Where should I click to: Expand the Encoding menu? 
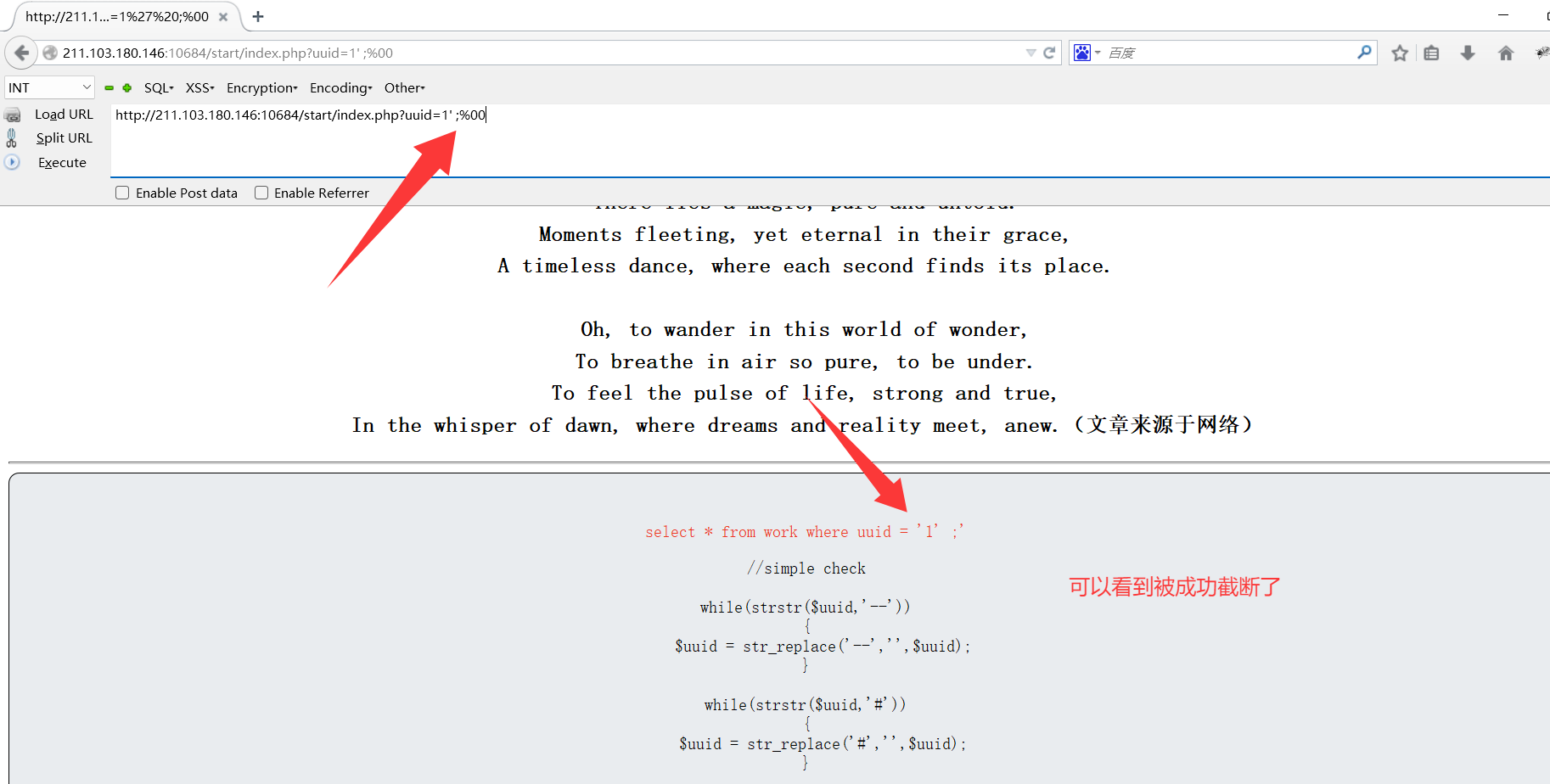click(x=341, y=88)
